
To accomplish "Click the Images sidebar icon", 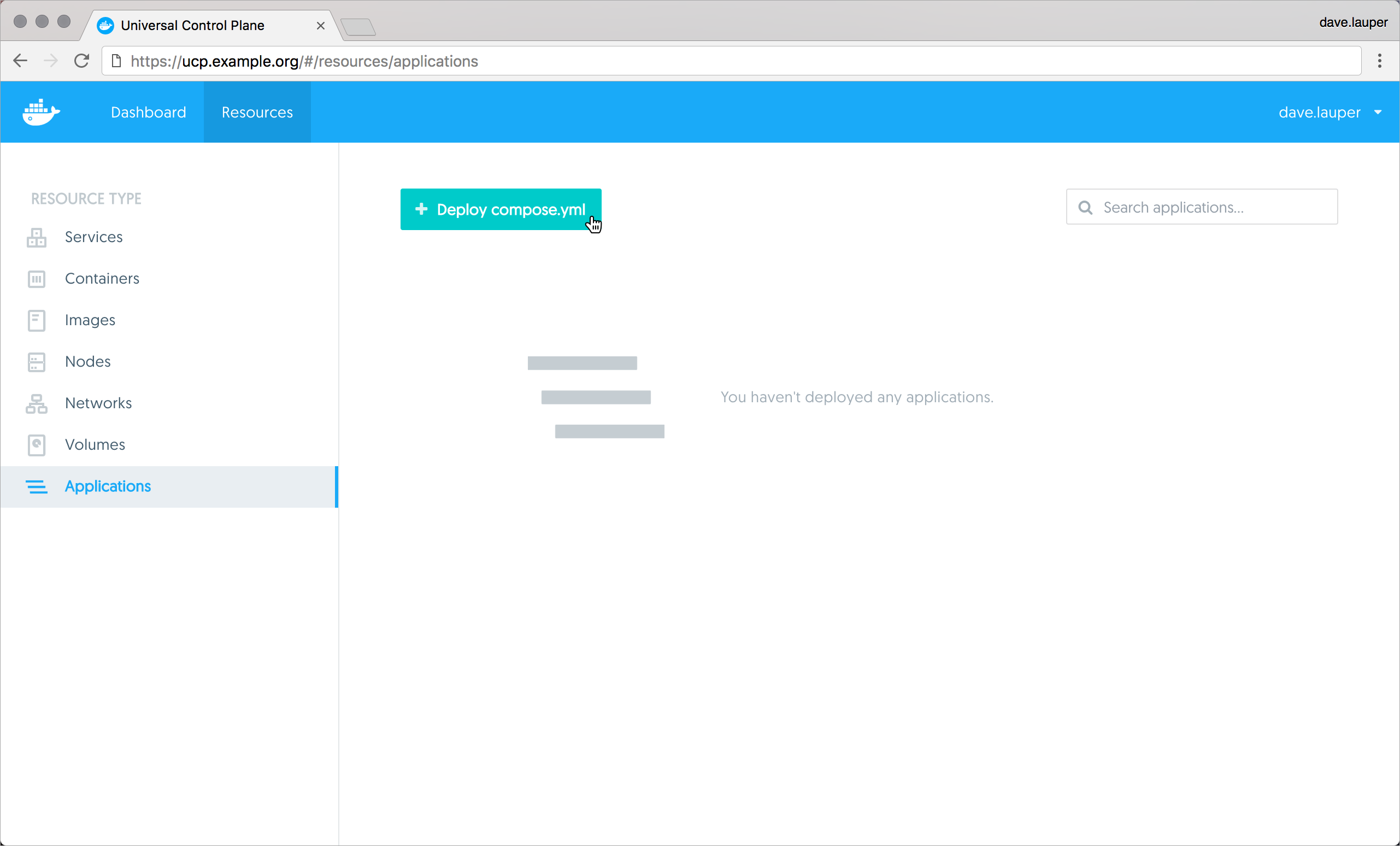I will (37, 320).
